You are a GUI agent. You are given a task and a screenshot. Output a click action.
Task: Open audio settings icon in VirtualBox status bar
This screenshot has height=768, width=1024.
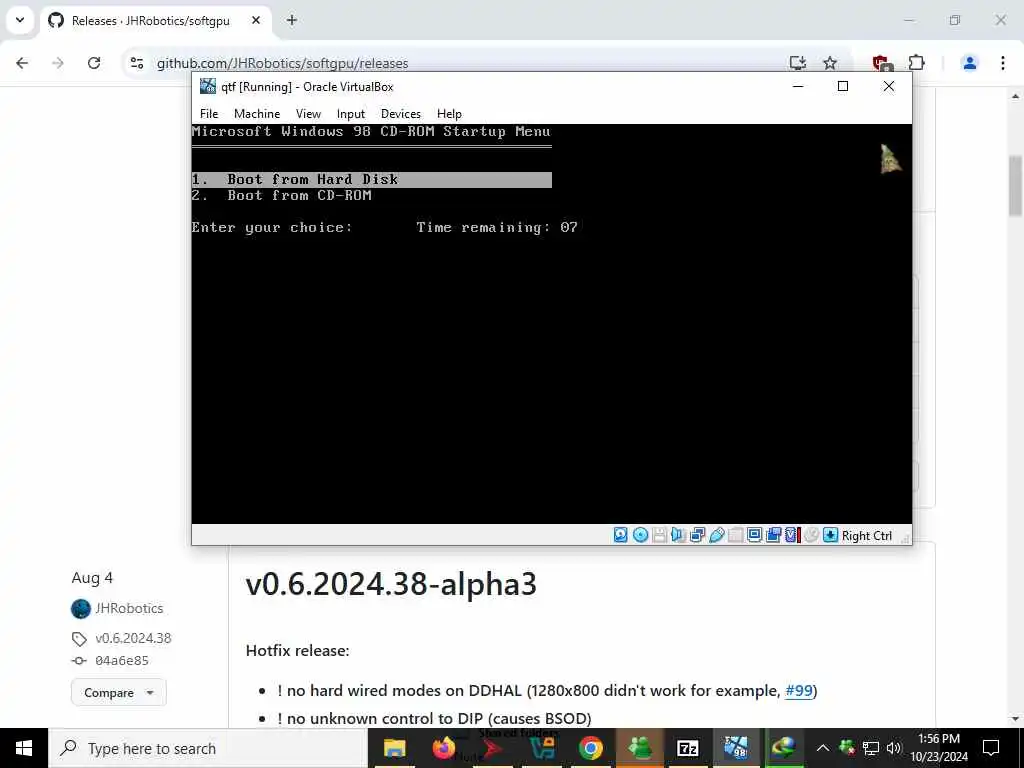678,536
